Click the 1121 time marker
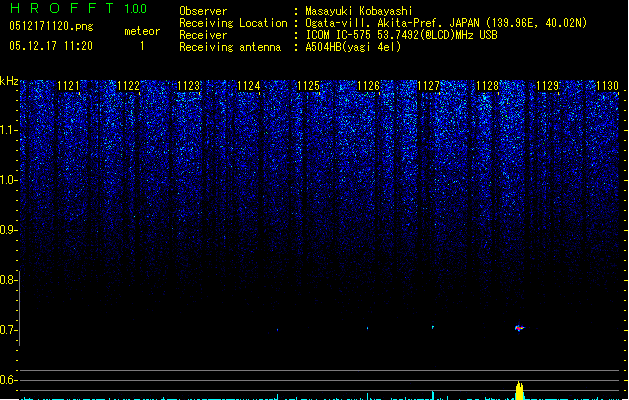Image resolution: width=629 pixels, height=400 pixels. pos(68,86)
